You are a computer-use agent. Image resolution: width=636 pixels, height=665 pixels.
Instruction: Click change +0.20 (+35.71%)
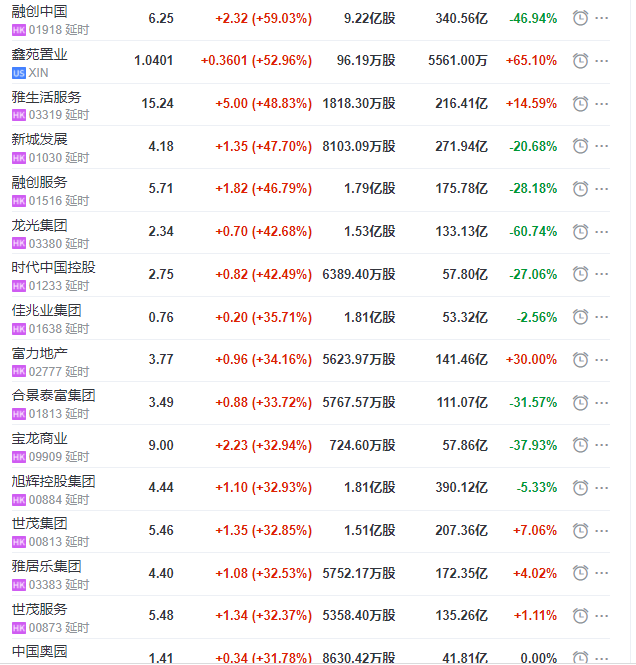(x=263, y=317)
